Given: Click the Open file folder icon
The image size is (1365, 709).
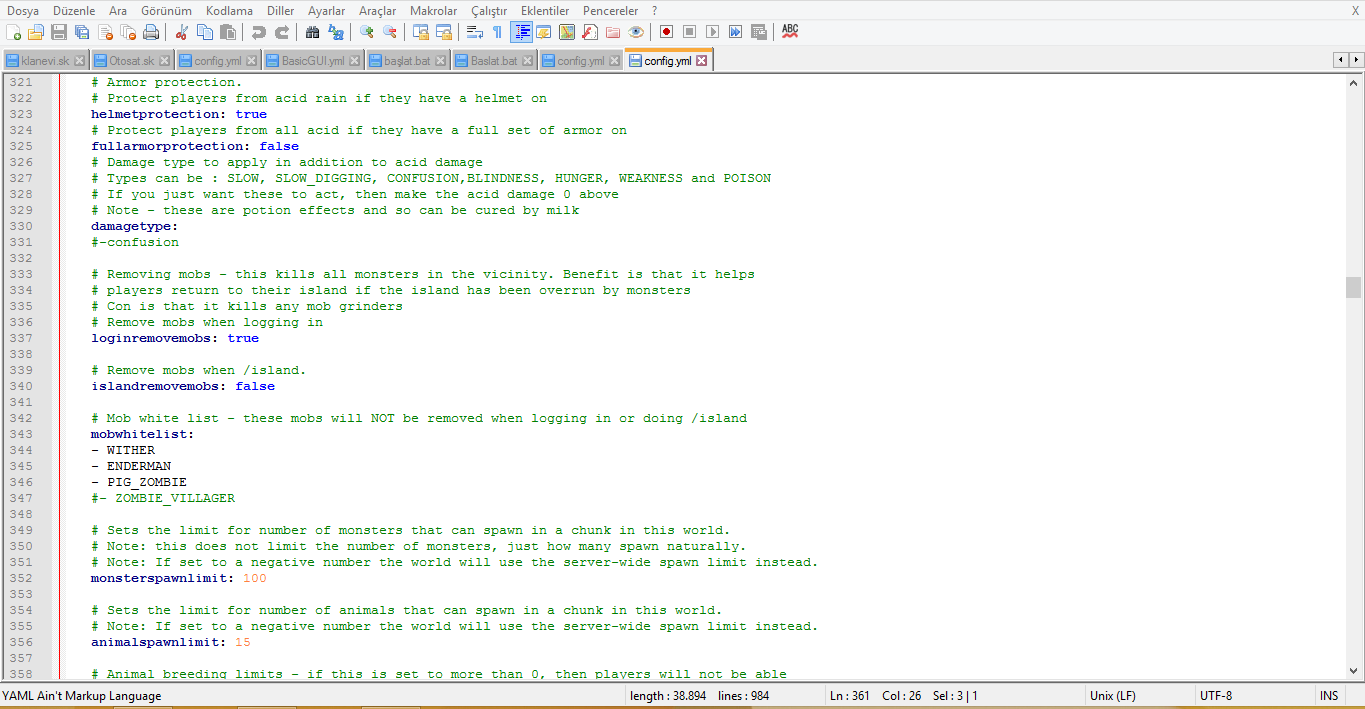Looking at the screenshot, I should (x=36, y=32).
